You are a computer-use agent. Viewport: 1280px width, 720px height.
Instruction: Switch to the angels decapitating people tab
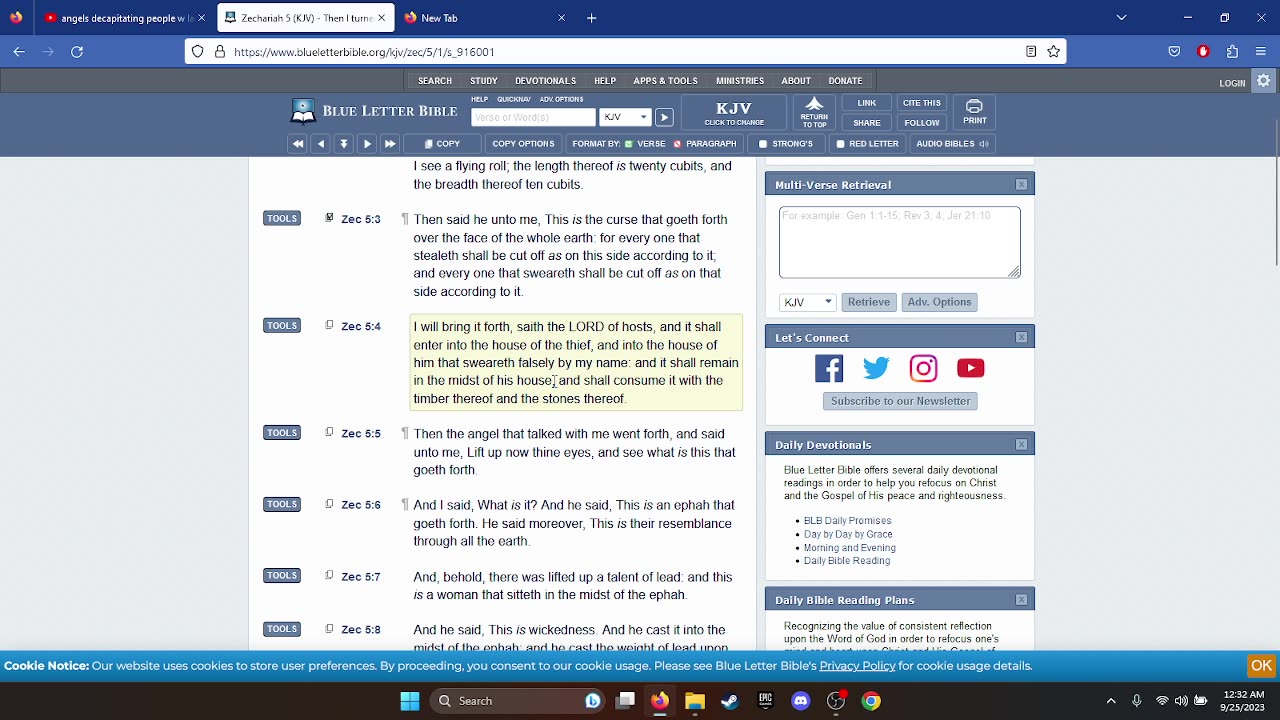pyautogui.click(x=125, y=18)
